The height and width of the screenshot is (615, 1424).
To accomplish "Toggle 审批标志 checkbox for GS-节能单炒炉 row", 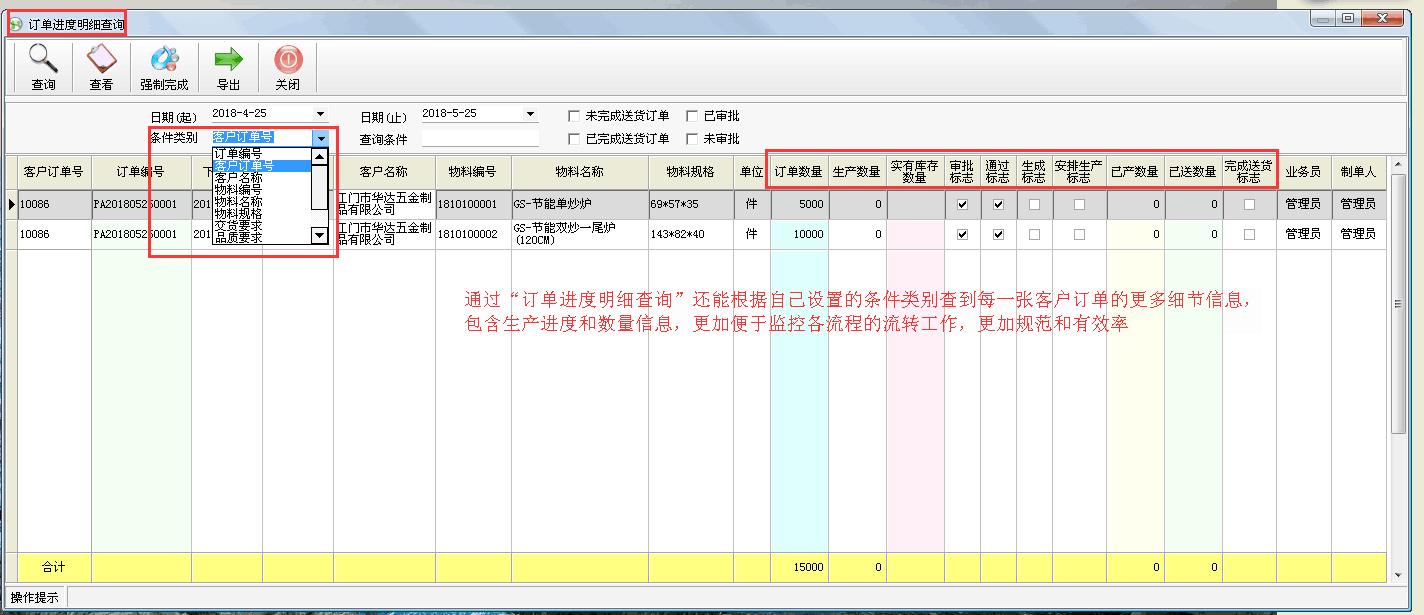I will click(963, 204).
